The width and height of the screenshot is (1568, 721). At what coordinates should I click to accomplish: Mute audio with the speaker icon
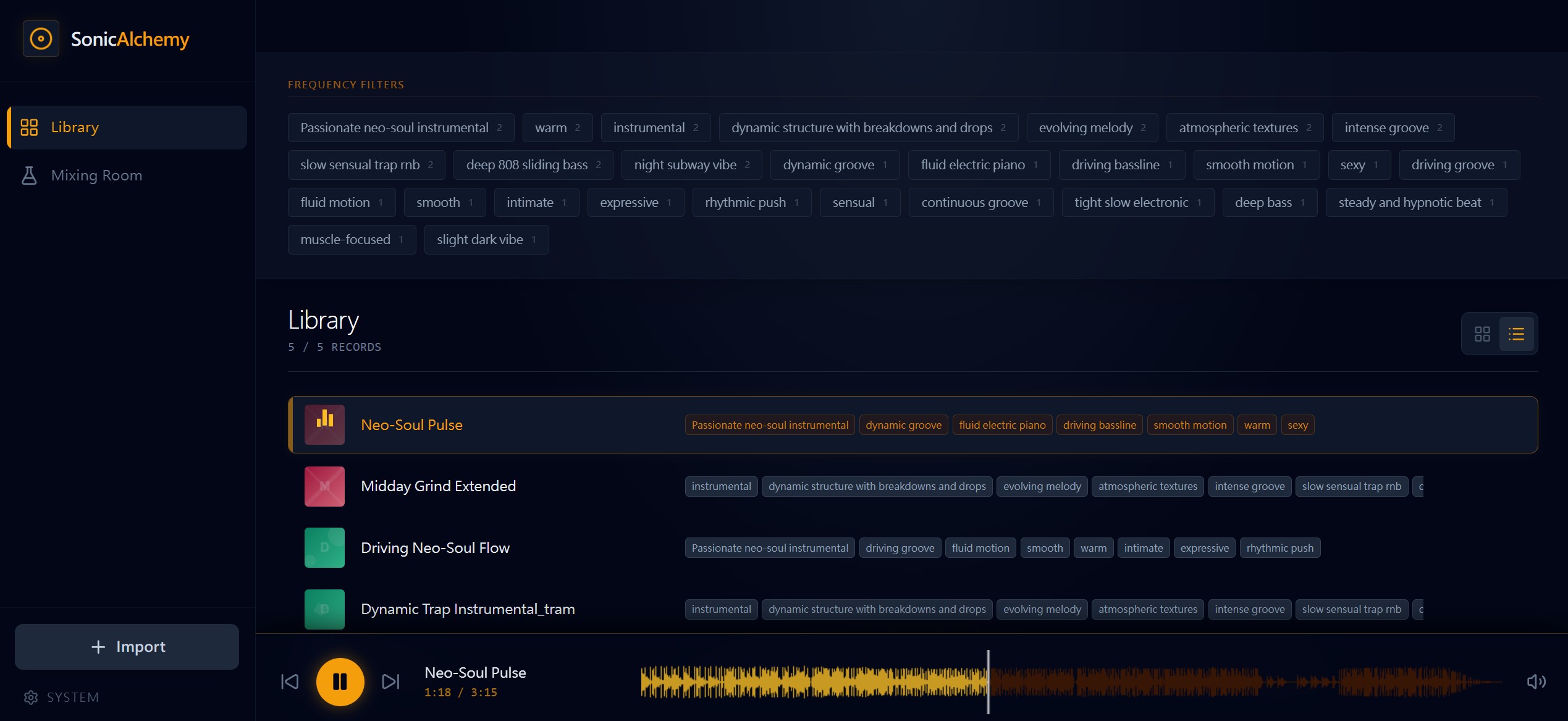coord(1536,681)
